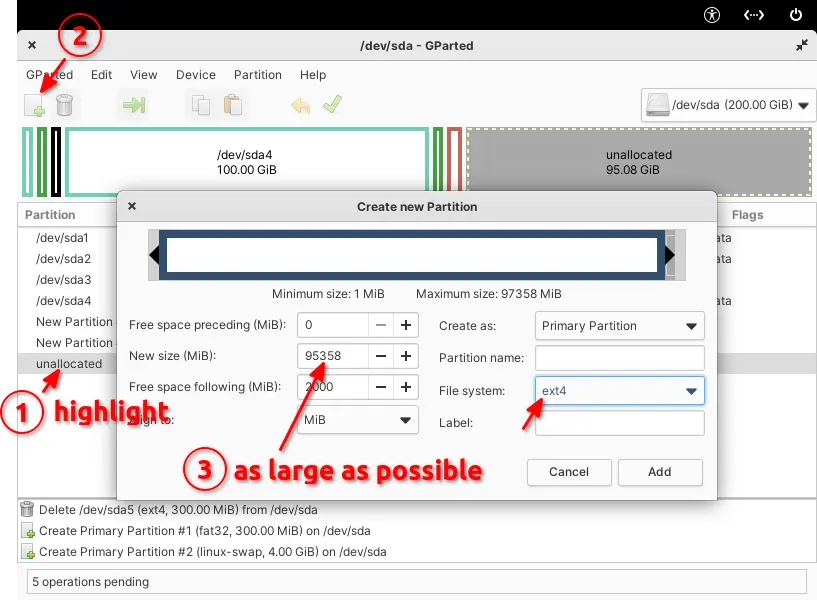Click the Paste partition toolbar icon
This screenshot has height=600, width=817.
[x=232, y=105]
